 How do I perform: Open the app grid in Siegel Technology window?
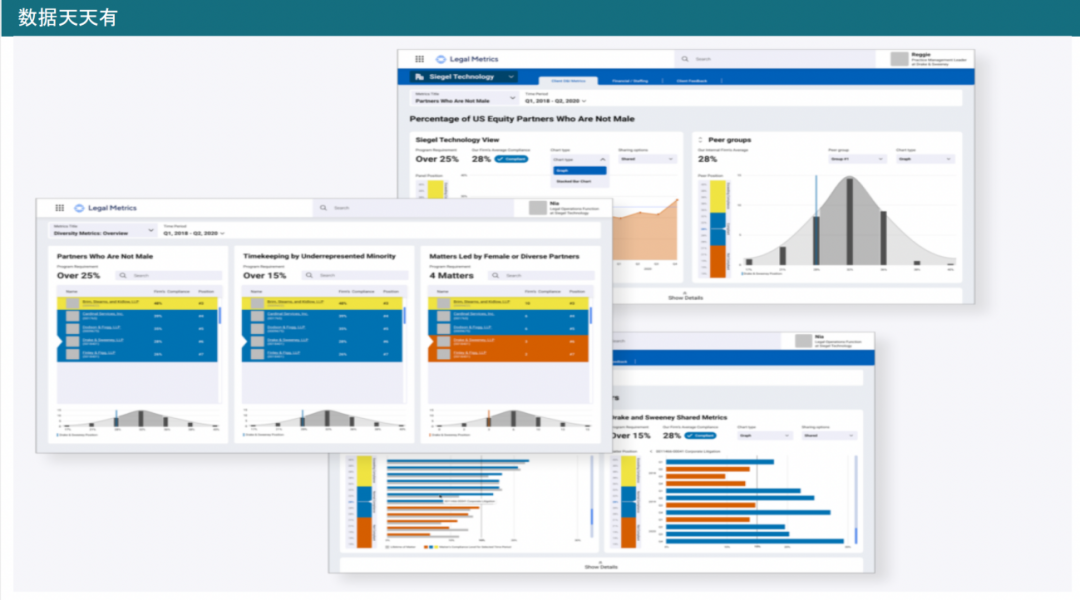pyautogui.click(x=420, y=60)
